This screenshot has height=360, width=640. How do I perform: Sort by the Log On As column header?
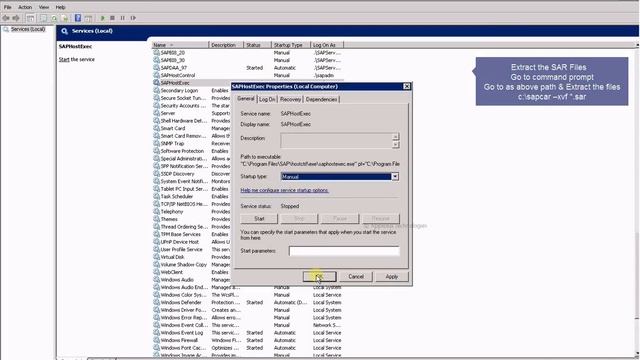(x=327, y=45)
